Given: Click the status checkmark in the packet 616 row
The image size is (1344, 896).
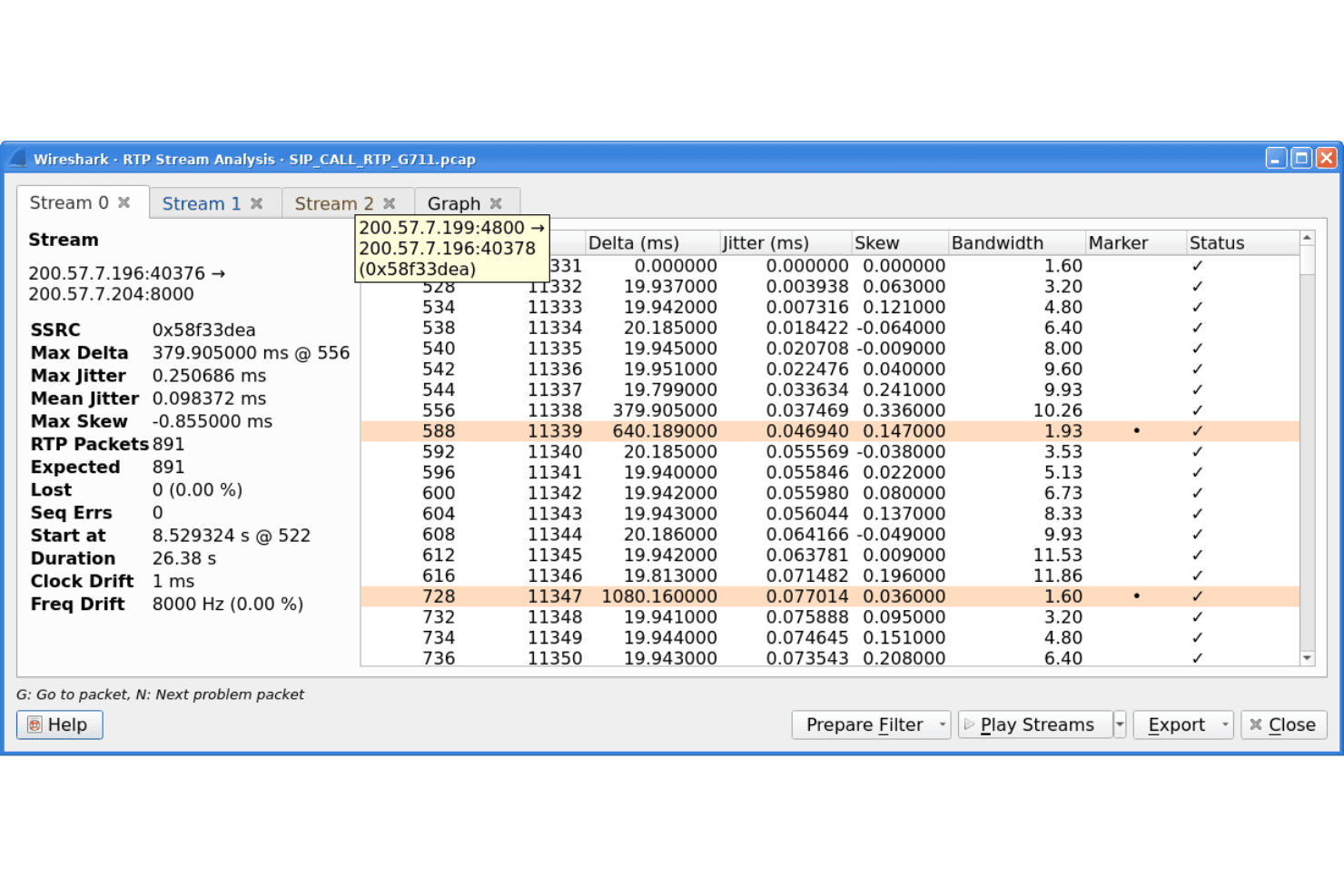Looking at the screenshot, I should click(x=1198, y=576).
